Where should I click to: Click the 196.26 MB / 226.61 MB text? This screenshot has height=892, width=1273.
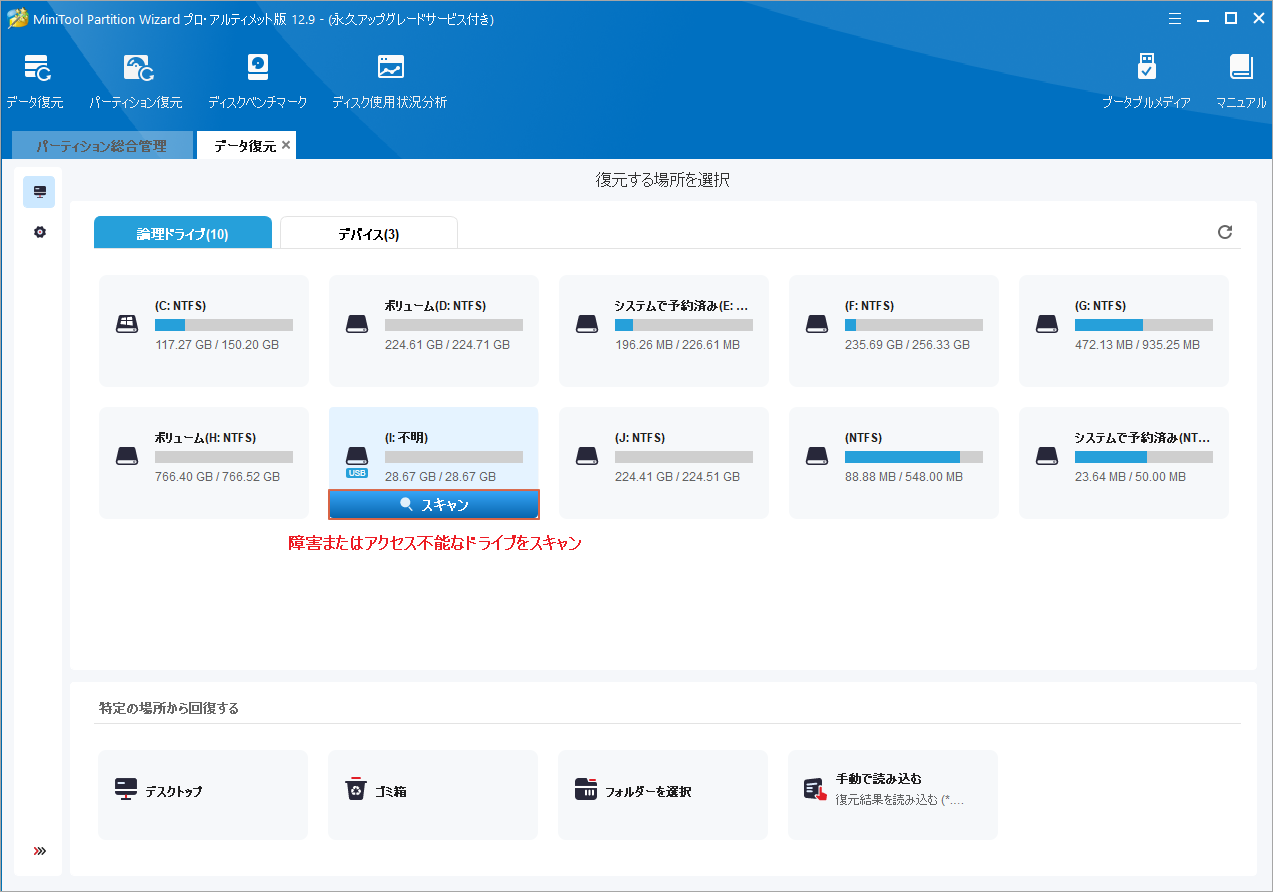click(677, 345)
